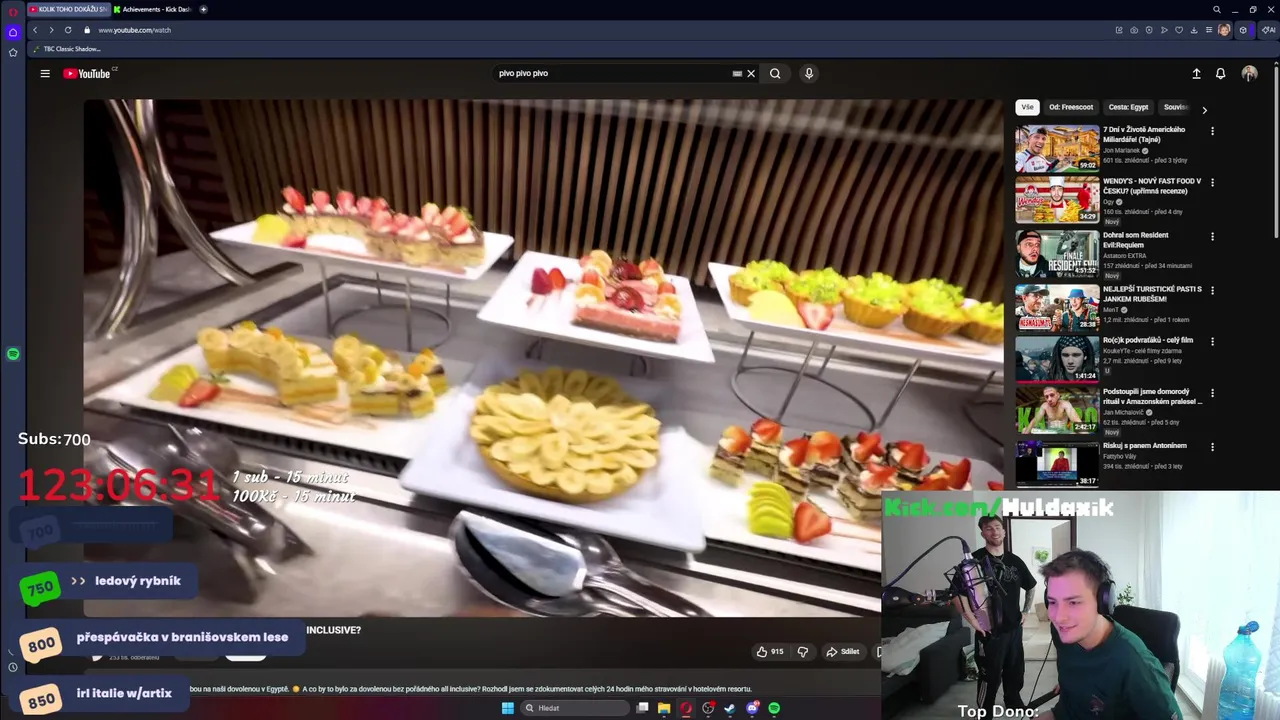Open Opera sidebar bookmarks star icon
Image resolution: width=1280 pixels, height=720 pixels.
(13, 52)
